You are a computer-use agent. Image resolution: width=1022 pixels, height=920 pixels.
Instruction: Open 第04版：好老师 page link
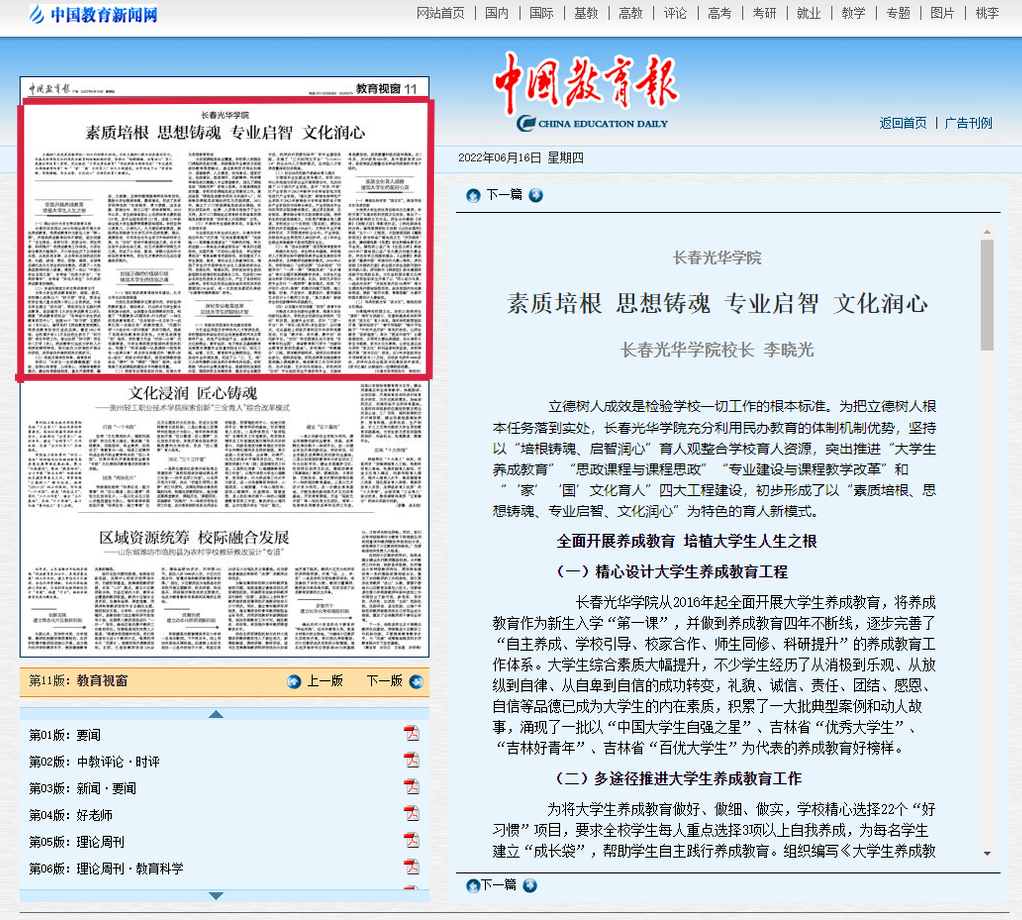coord(70,815)
